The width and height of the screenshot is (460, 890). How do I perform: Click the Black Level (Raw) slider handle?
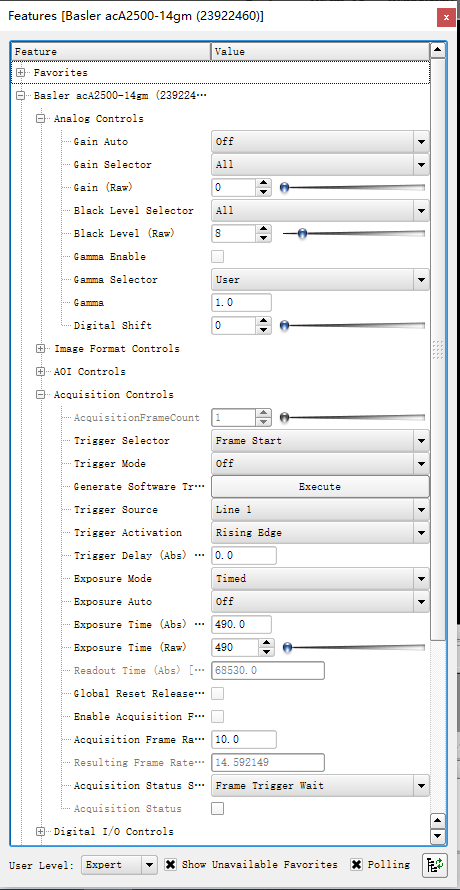point(302,233)
